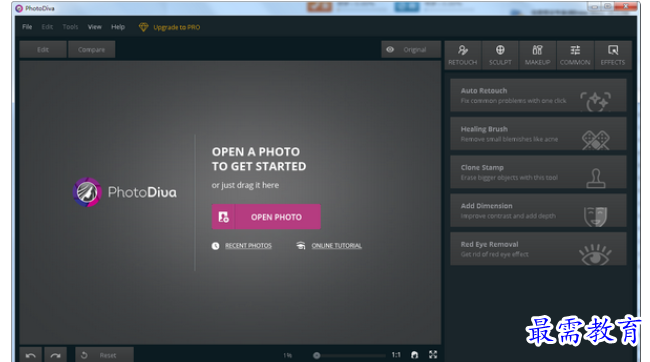Click Upgrade to PRO link

[177, 27]
